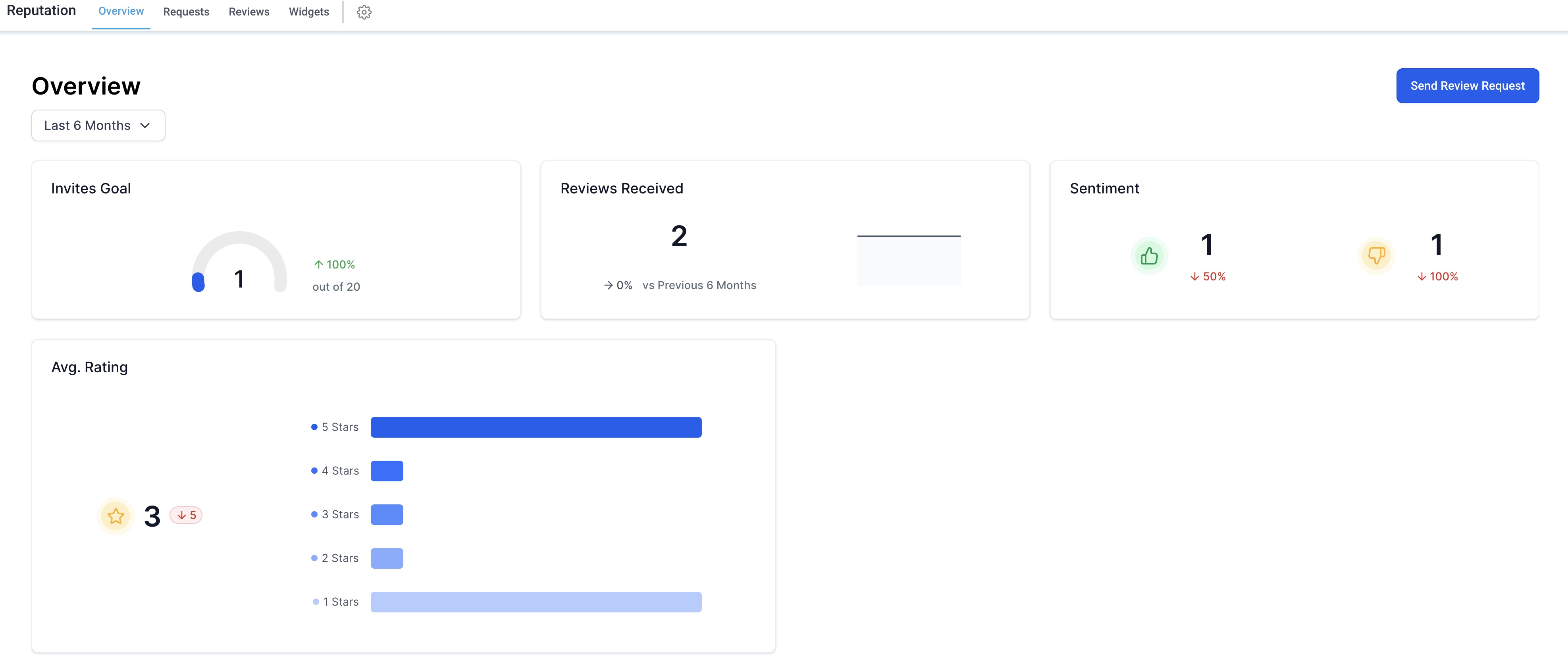Click the 50% decrease indicator under thumbs-up

[x=1208, y=276]
